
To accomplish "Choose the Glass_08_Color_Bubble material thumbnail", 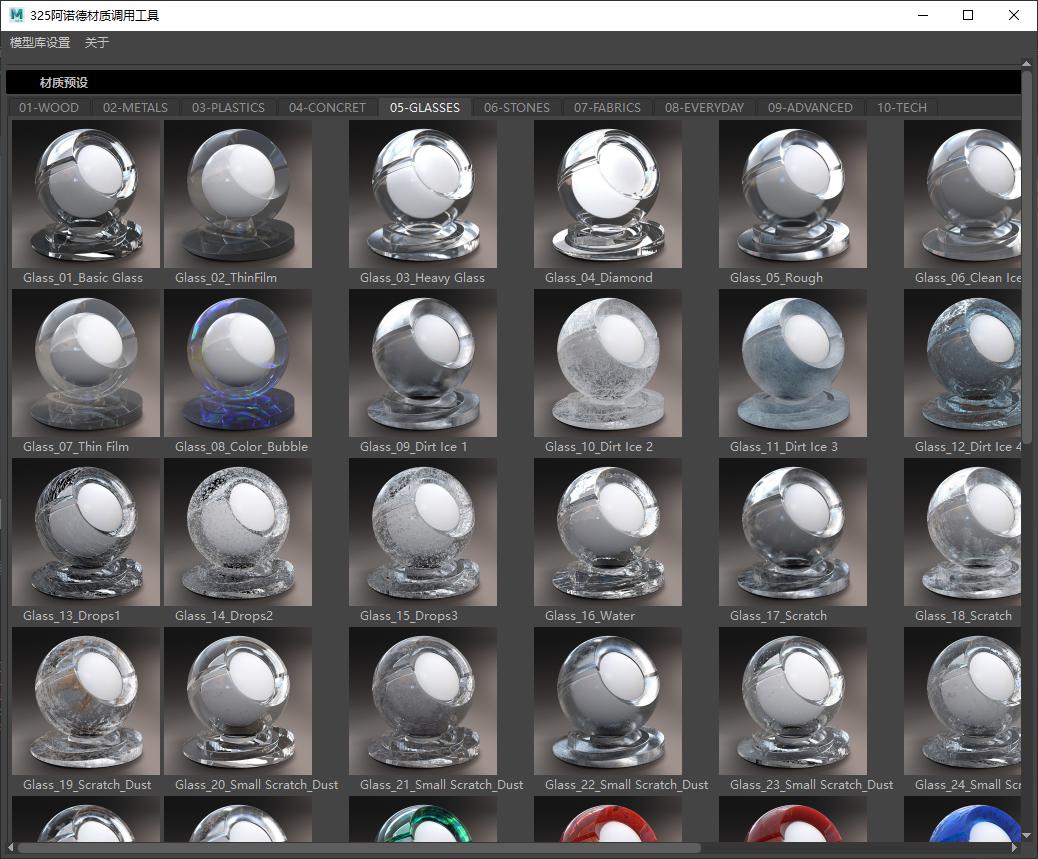I will pyautogui.click(x=238, y=363).
